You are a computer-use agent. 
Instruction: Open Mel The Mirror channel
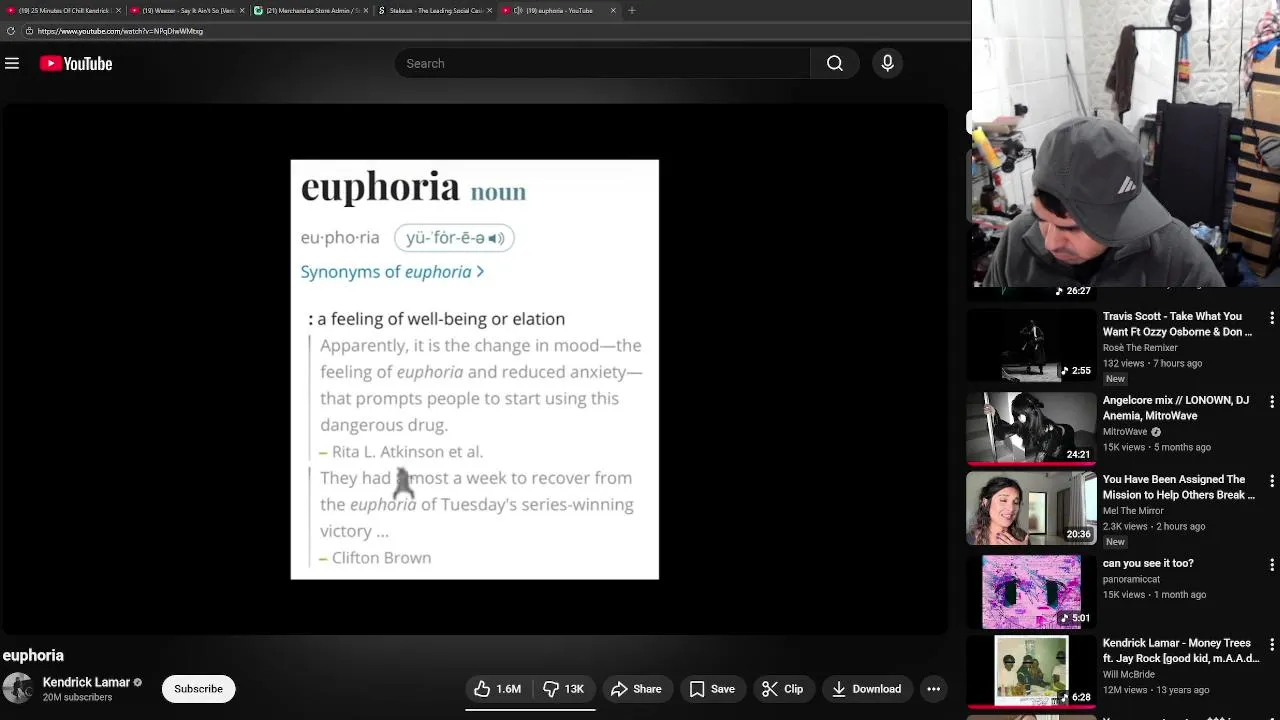click(x=1133, y=511)
